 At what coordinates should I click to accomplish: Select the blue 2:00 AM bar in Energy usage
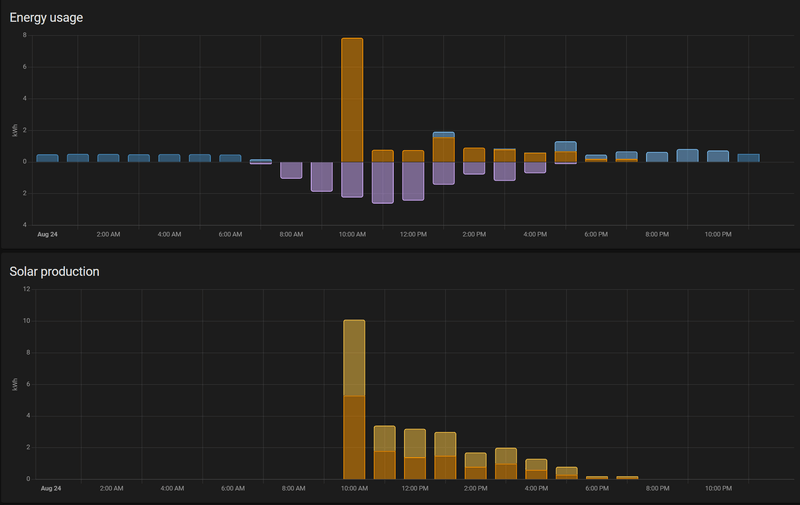(108, 158)
